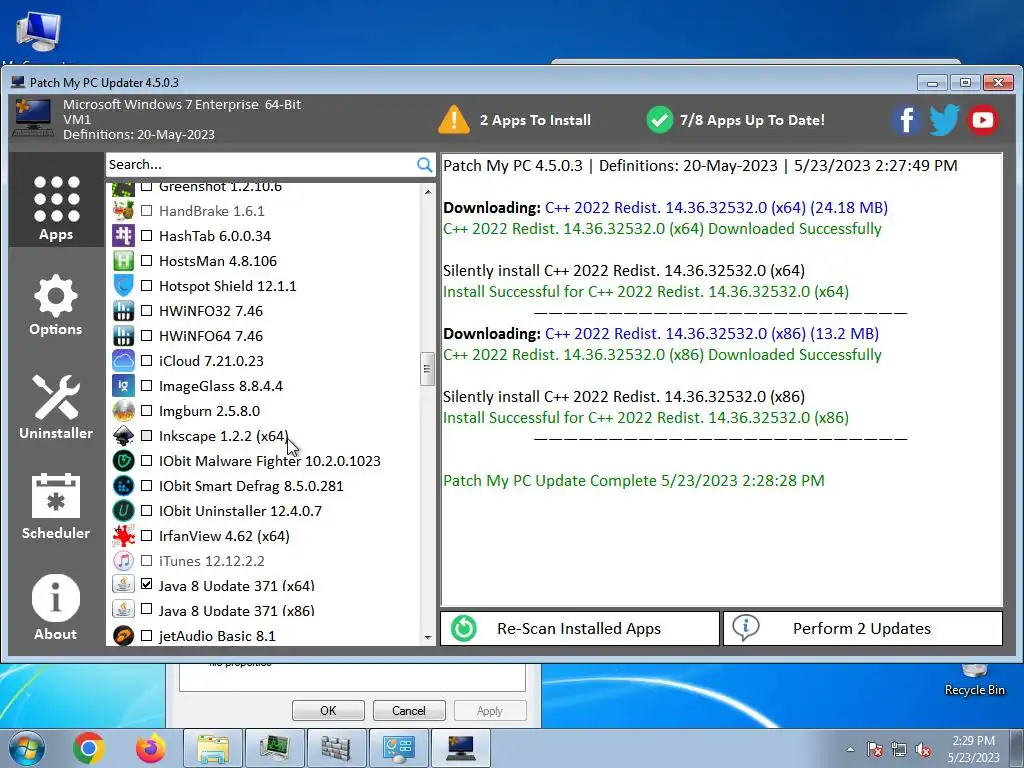This screenshot has width=1024, height=768.
Task: Click the IrfanView red splat icon
Action: point(123,536)
